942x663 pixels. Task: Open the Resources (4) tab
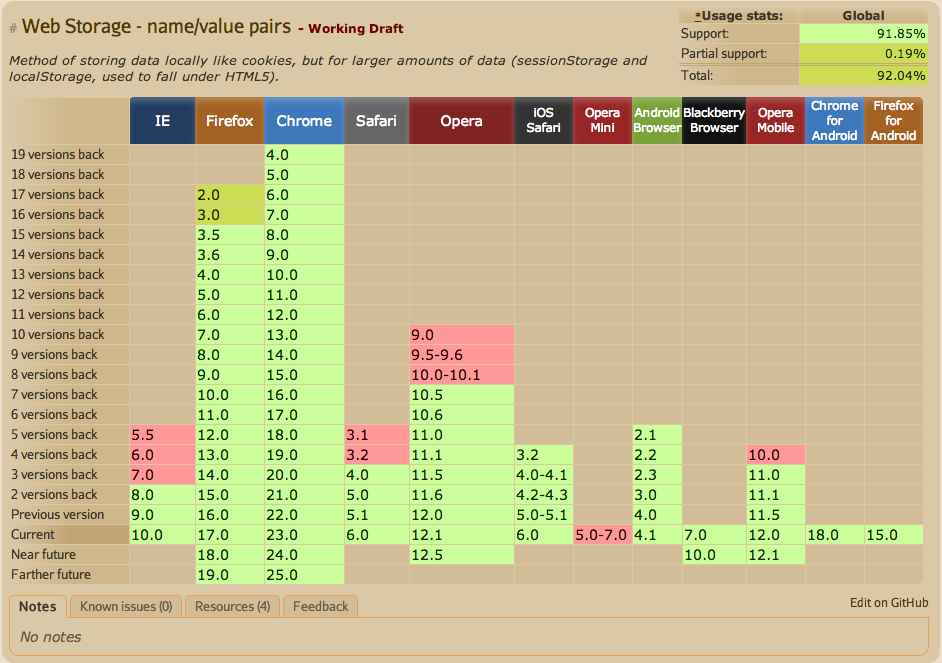(x=232, y=606)
